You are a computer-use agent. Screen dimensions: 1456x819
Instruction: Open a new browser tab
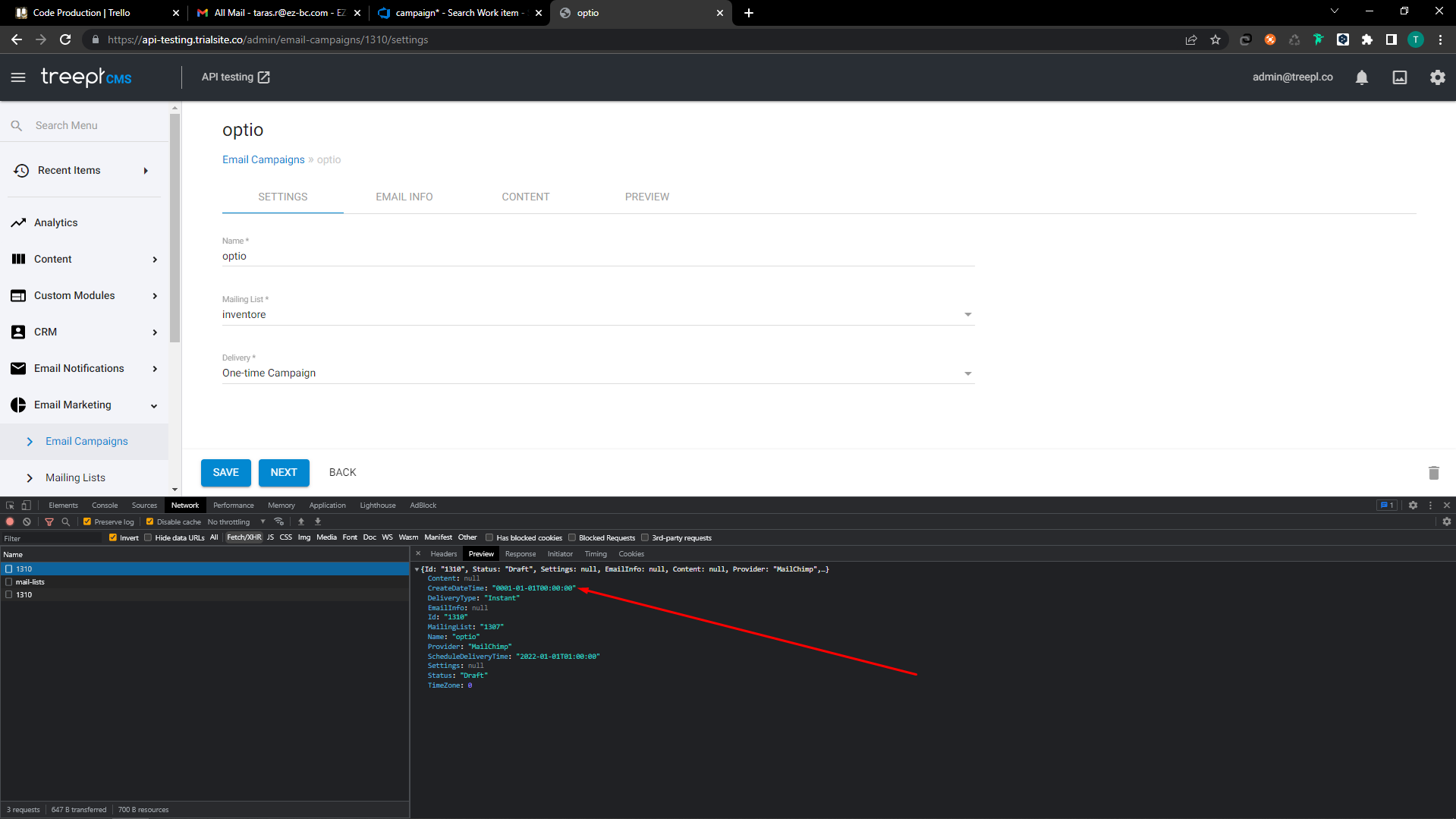coord(749,13)
